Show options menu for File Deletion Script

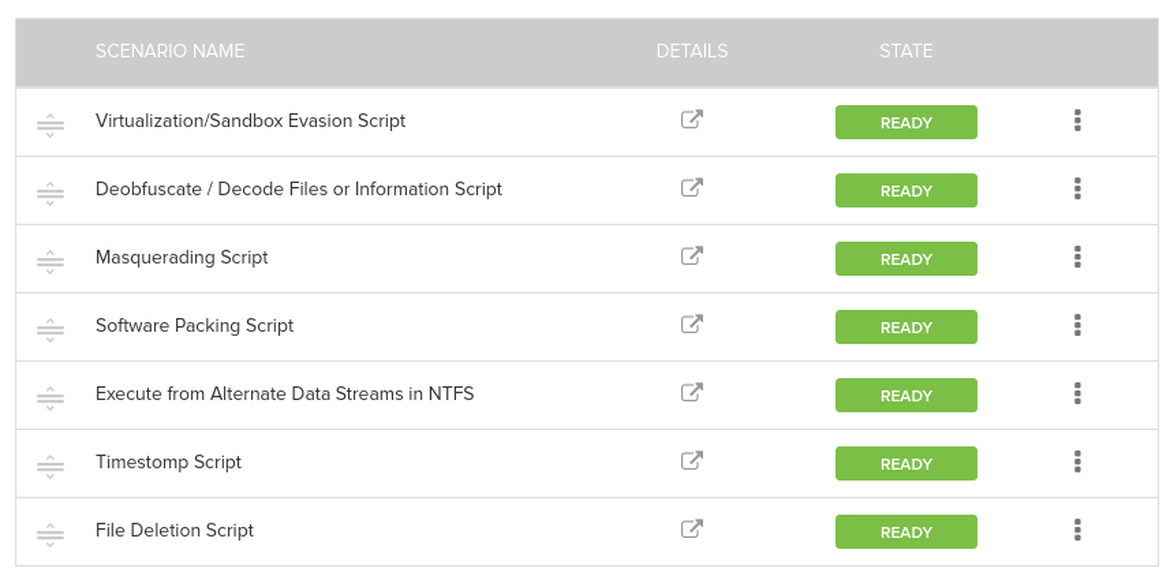[1077, 530]
